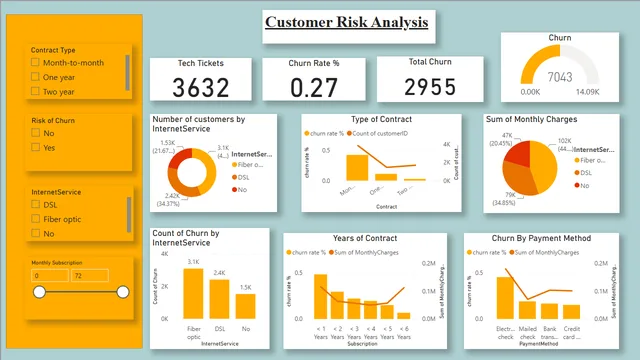The height and width of the screenshot is (360, 640).
Task: Select the One year bar in Type of Contract
Action: [x=386, y=177]
